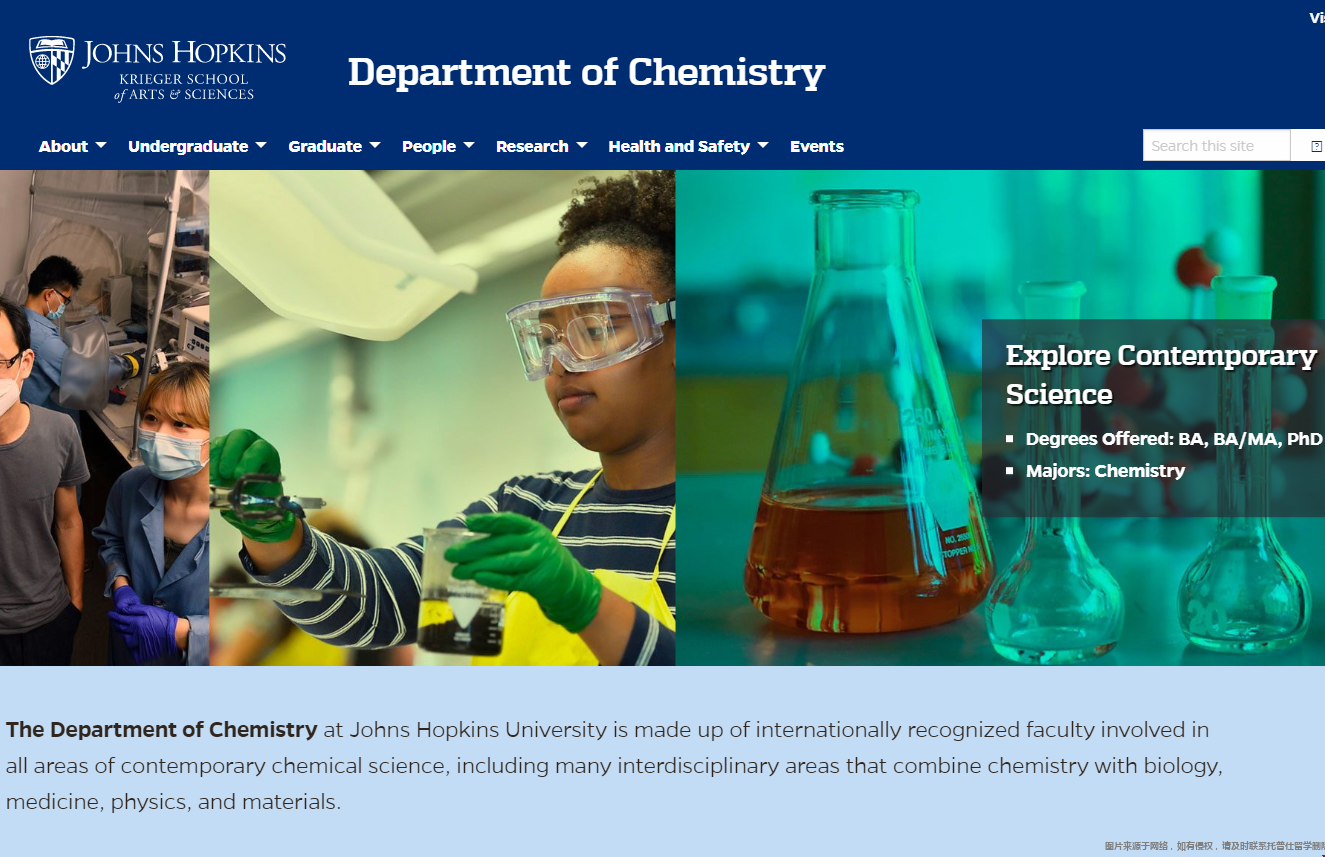Expand the People menu caret
Viewport: 1325px width, 857px height.
click(x=469, y=146)
